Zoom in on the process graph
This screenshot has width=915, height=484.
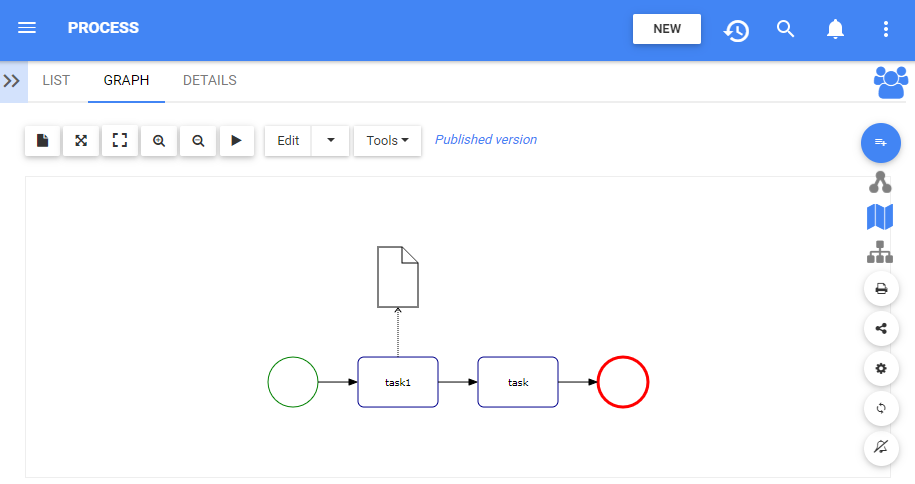pyautogui.click(x=159, y=141)
